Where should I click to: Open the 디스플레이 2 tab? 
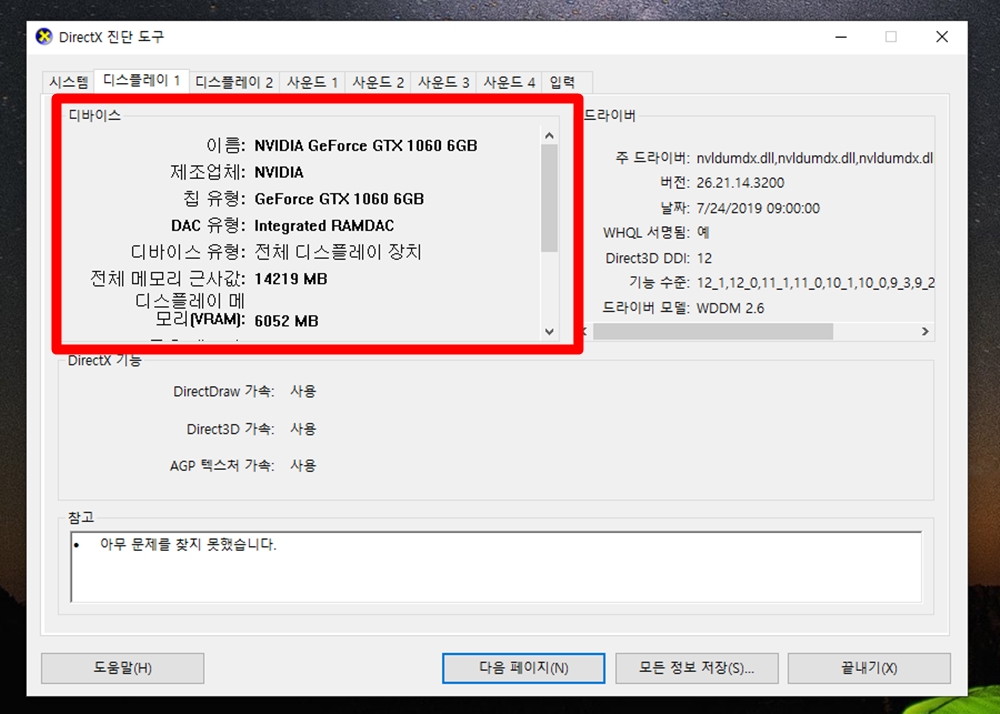pyautogui.click(x=233, y=82)
